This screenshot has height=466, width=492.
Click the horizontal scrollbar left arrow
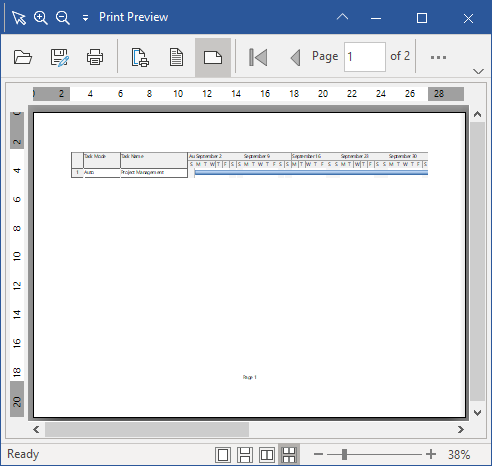36,429
